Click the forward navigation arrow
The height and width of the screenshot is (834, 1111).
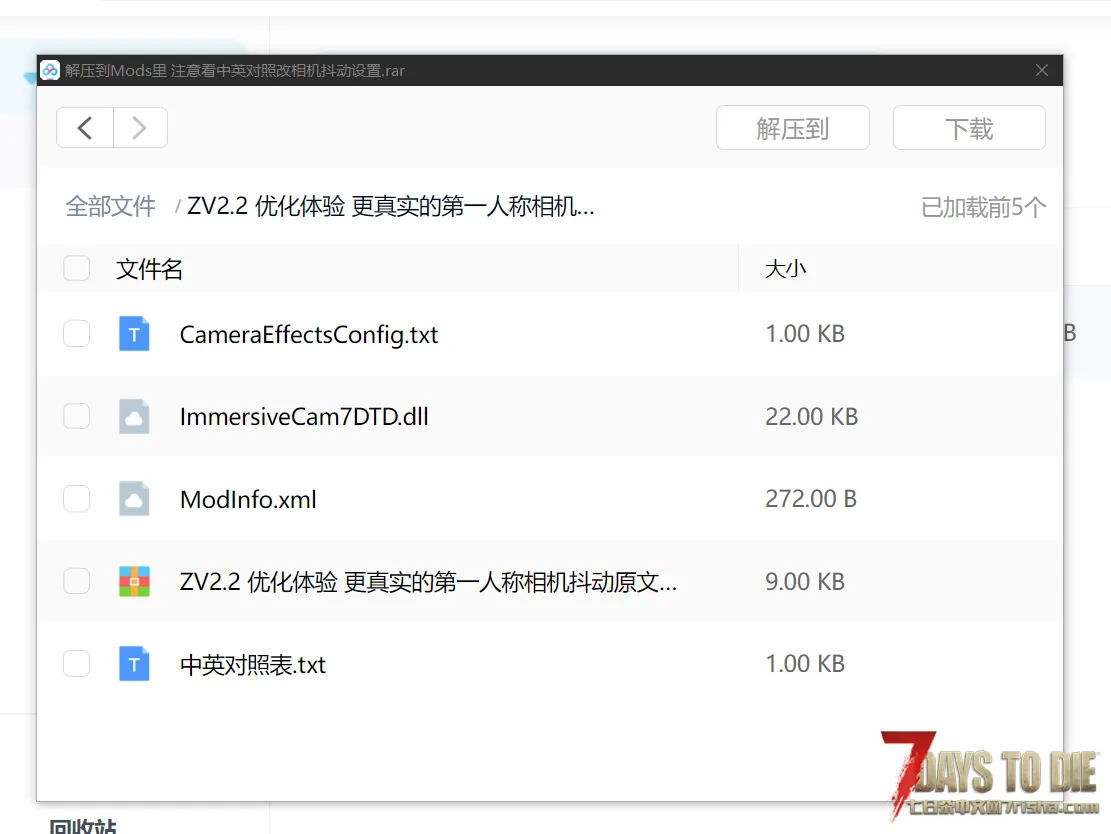[x=140, y=128]
